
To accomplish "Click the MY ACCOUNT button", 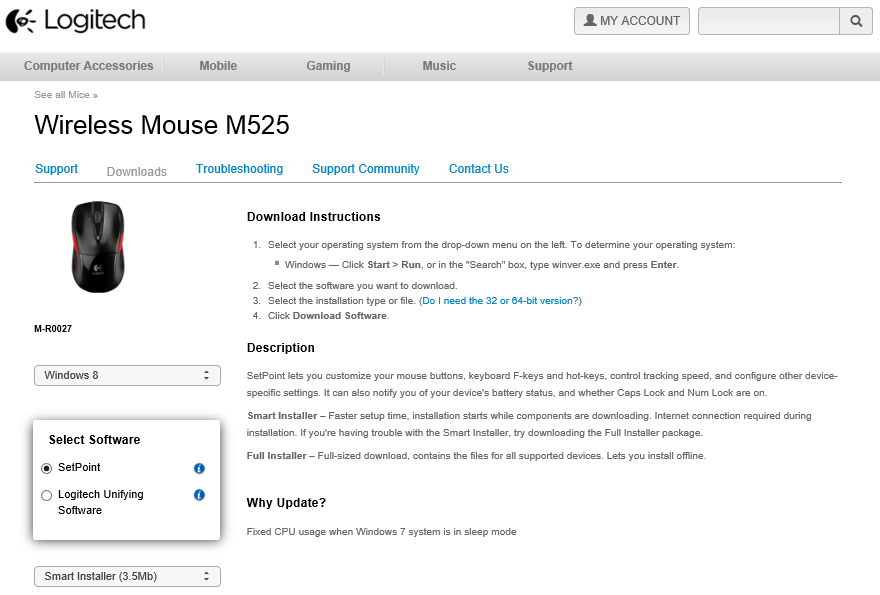I will (632, 20).
